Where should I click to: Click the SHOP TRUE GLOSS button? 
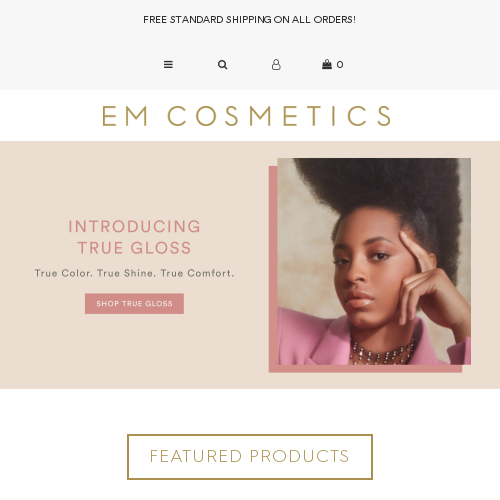pos(134,303)
